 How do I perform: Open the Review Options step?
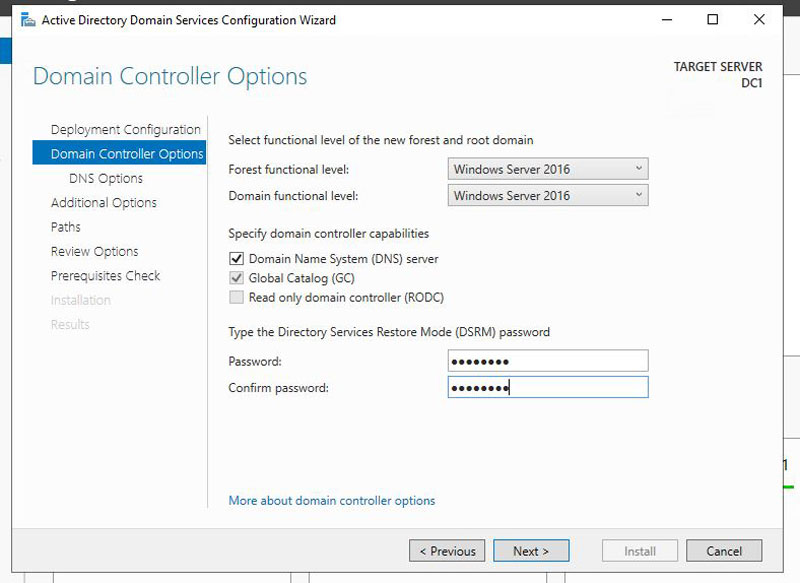(94, 251)
